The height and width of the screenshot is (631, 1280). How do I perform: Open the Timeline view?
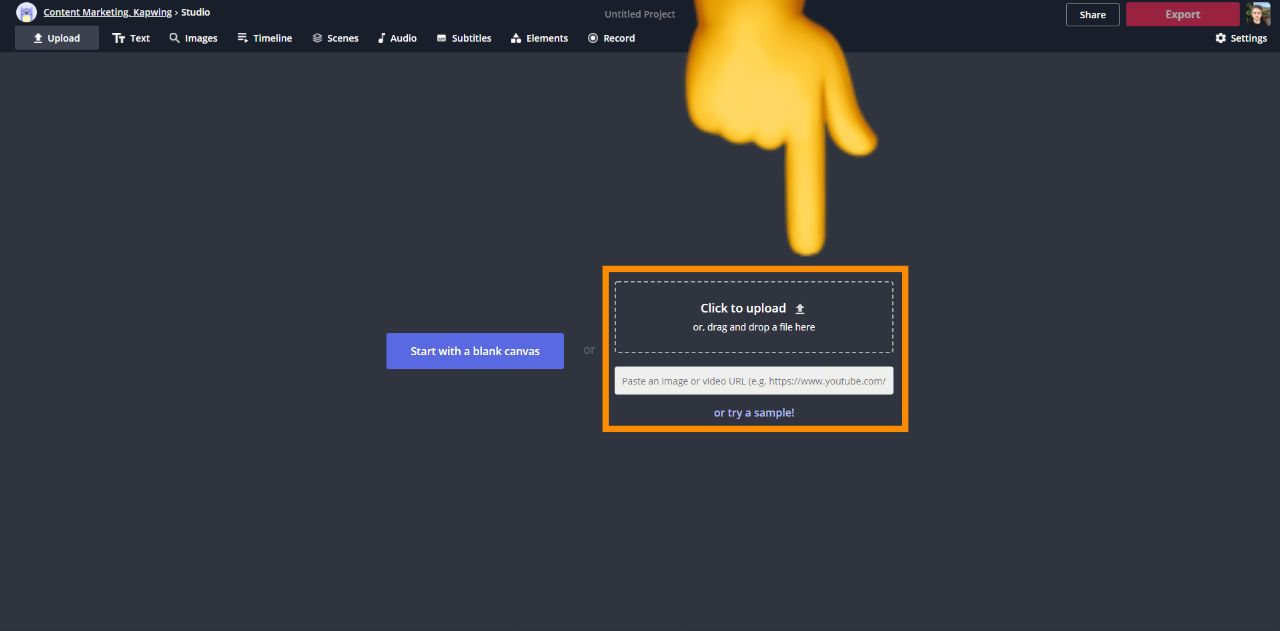coord(265,38)
